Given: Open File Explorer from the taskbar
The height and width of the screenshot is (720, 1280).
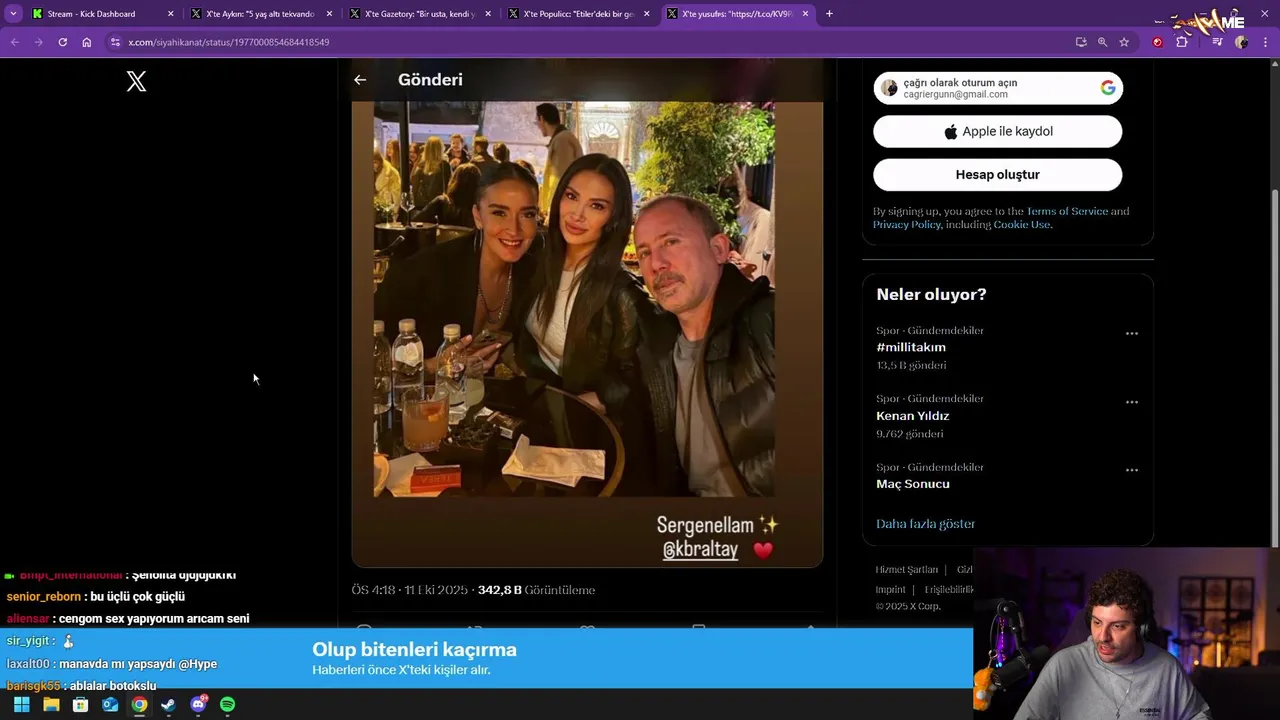Looking at the screenshot, I should tap(51, 705).
